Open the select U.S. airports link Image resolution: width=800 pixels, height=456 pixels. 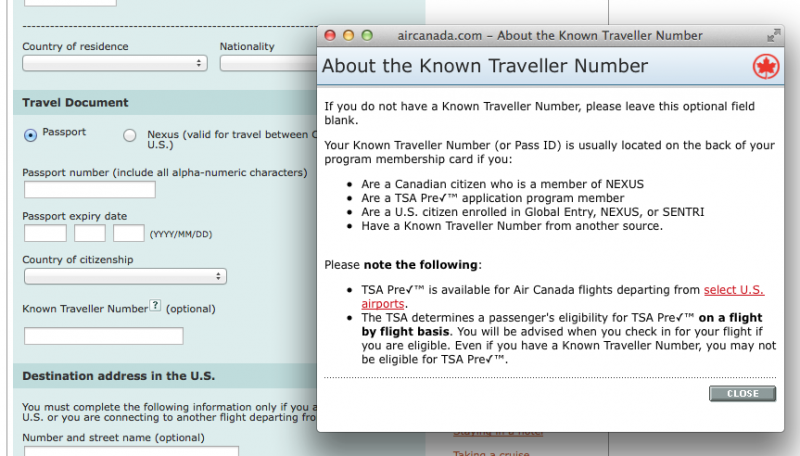734,290
